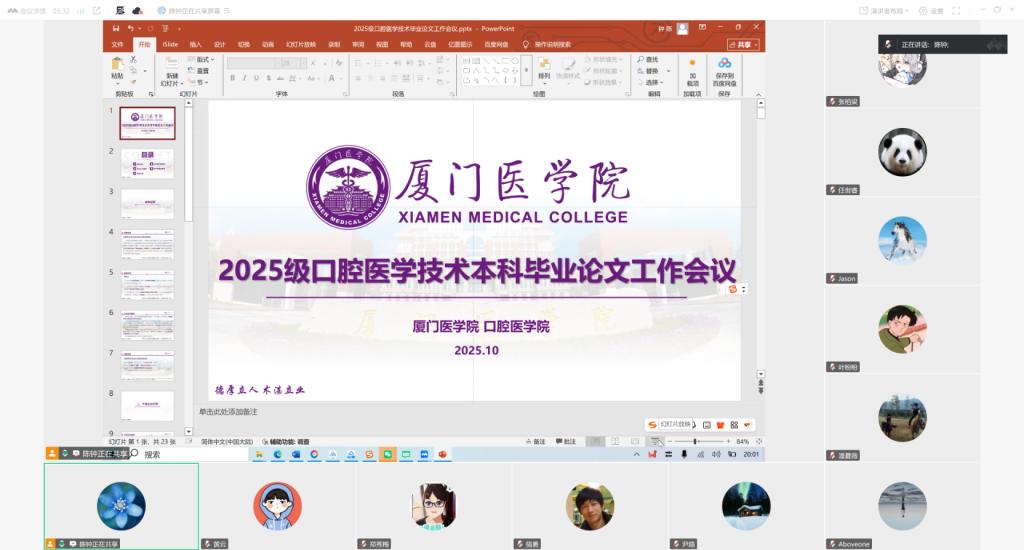Toggle the 备注 notes pane in status bar

(535, 442)
